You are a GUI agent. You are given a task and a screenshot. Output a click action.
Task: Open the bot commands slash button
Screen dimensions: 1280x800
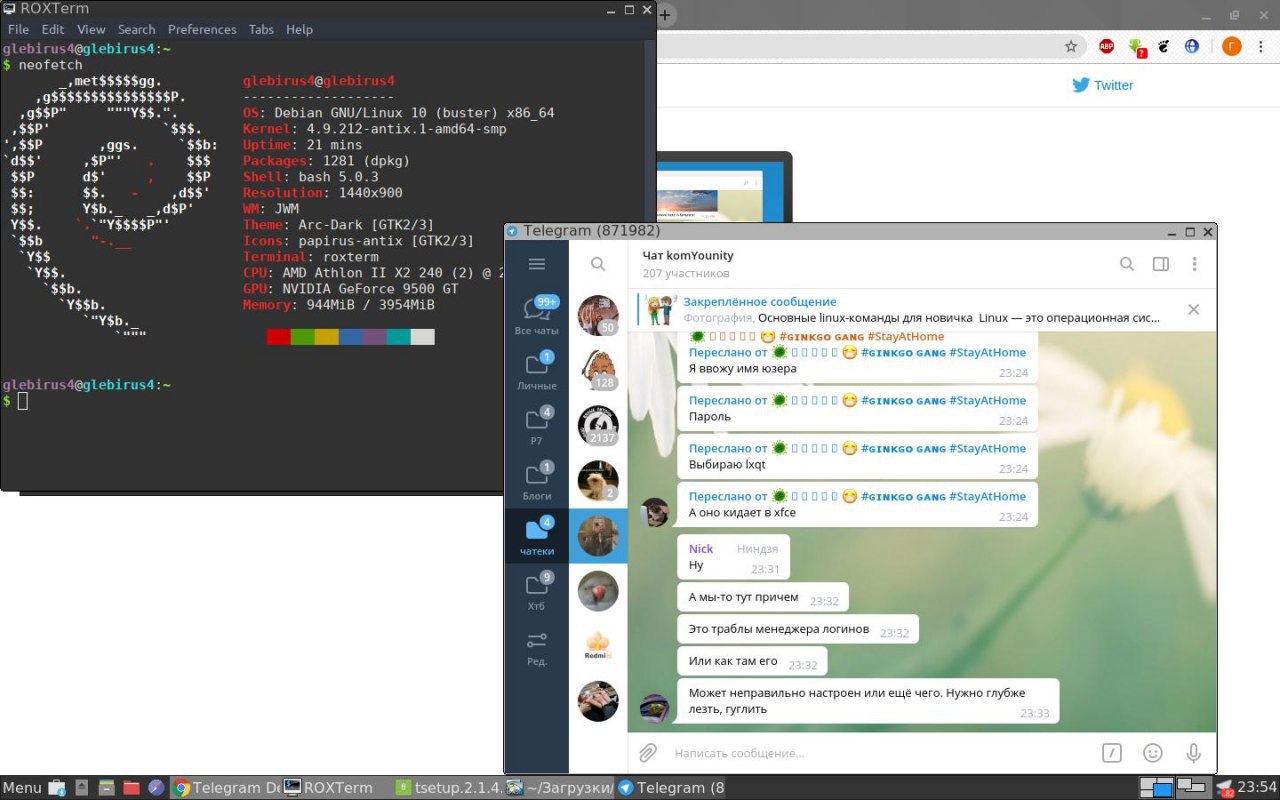tap(1112, 753)
